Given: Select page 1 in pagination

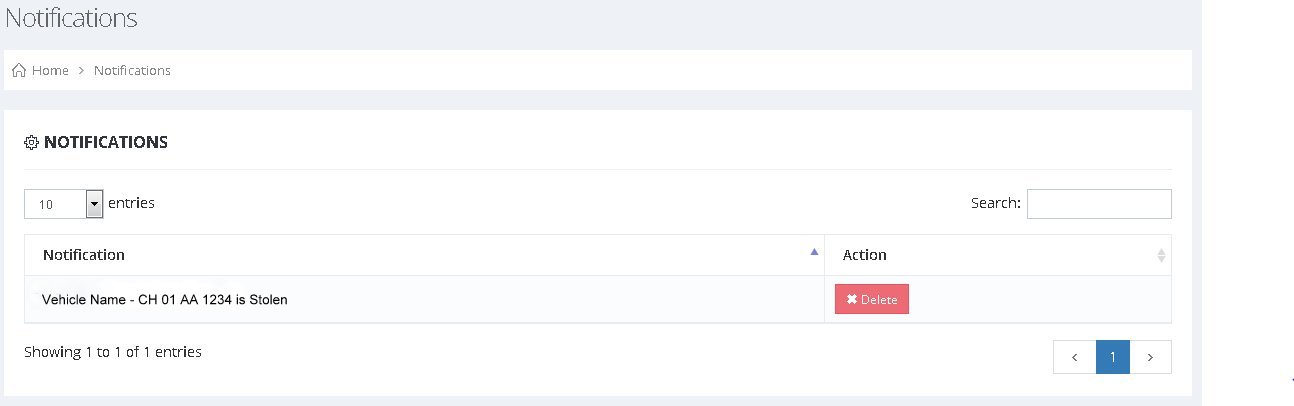Looking at the screenshot, I should tap(1112, 357).
